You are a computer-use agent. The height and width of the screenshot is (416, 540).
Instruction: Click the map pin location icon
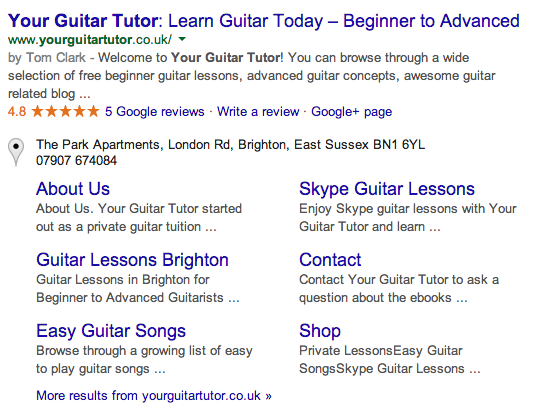pyautogui.click(x=16, y=152)
